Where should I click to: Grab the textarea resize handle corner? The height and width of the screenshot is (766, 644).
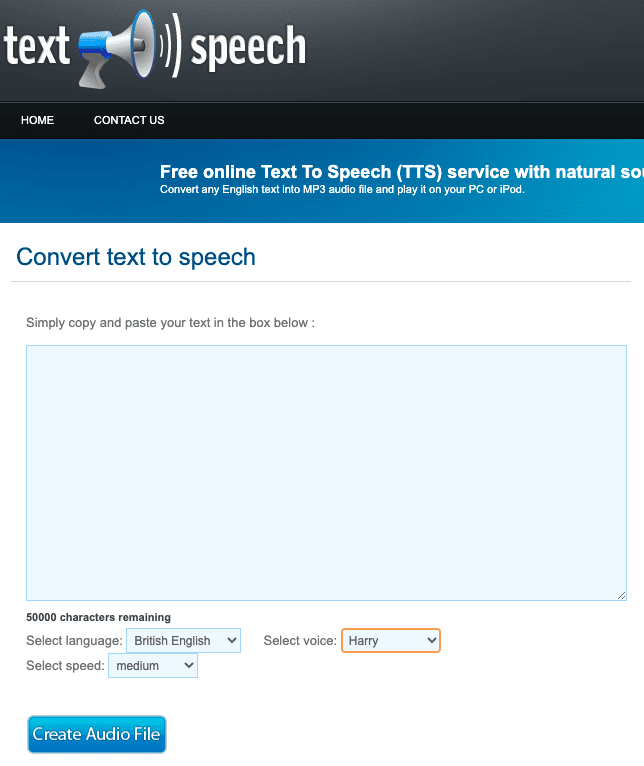click(x=622, y=595)
